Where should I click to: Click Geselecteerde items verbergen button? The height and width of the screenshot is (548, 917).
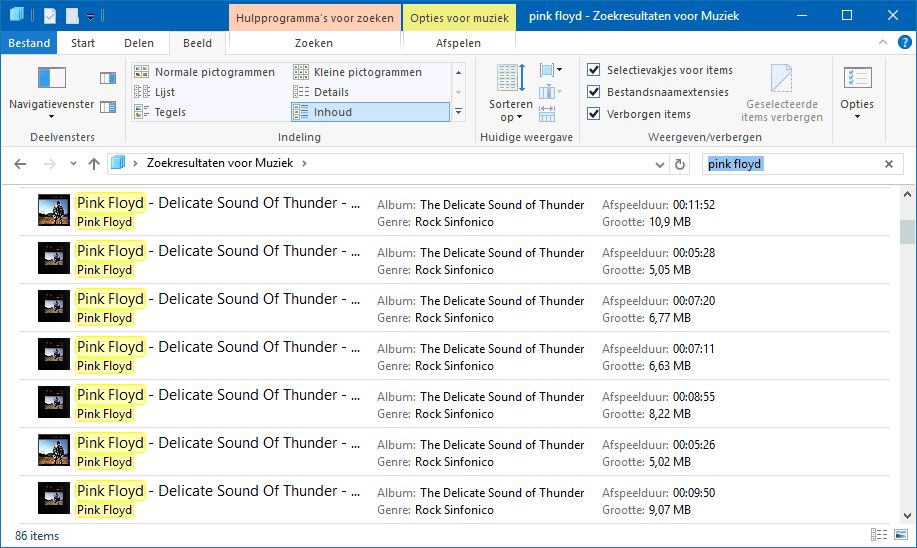point(782,93)
